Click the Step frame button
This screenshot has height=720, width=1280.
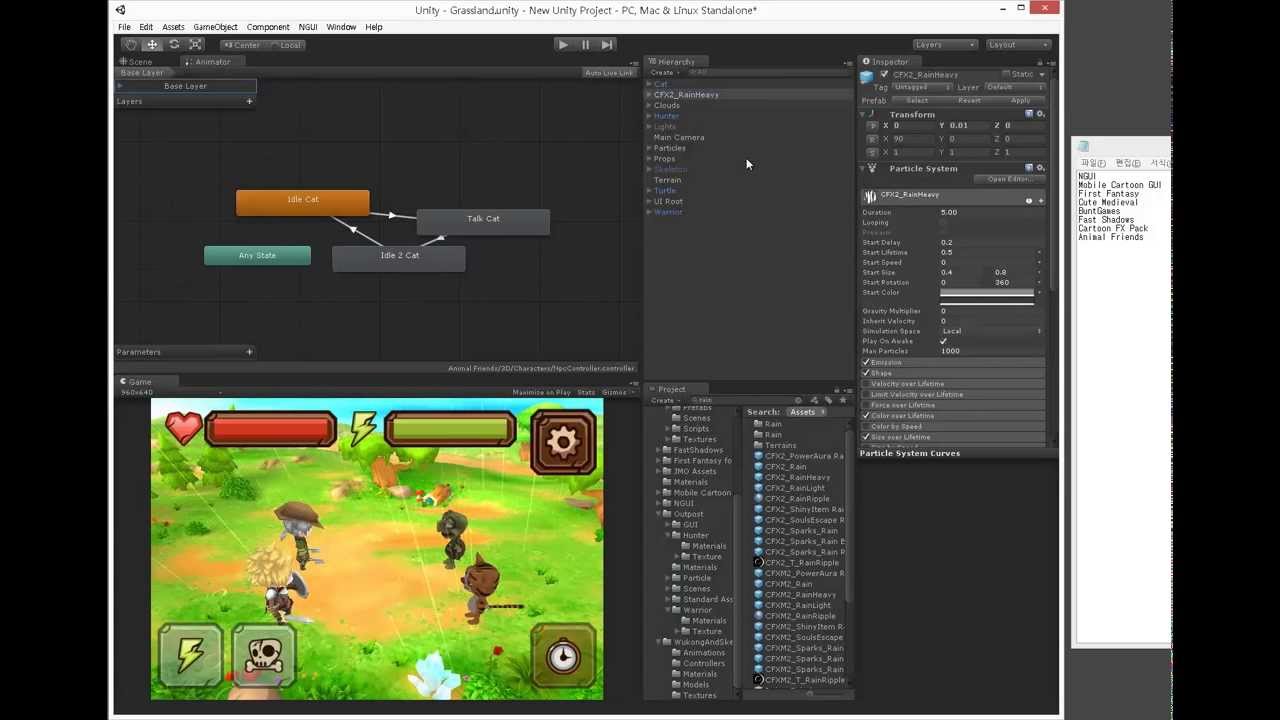607,44
